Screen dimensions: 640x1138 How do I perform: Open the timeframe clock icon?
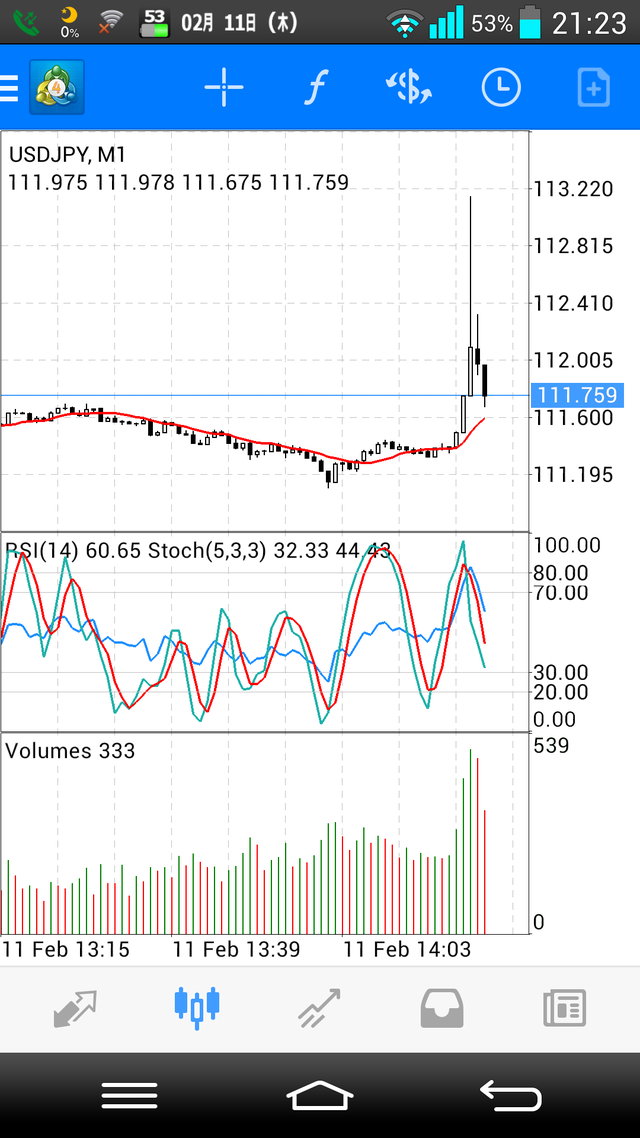[501, 87]
